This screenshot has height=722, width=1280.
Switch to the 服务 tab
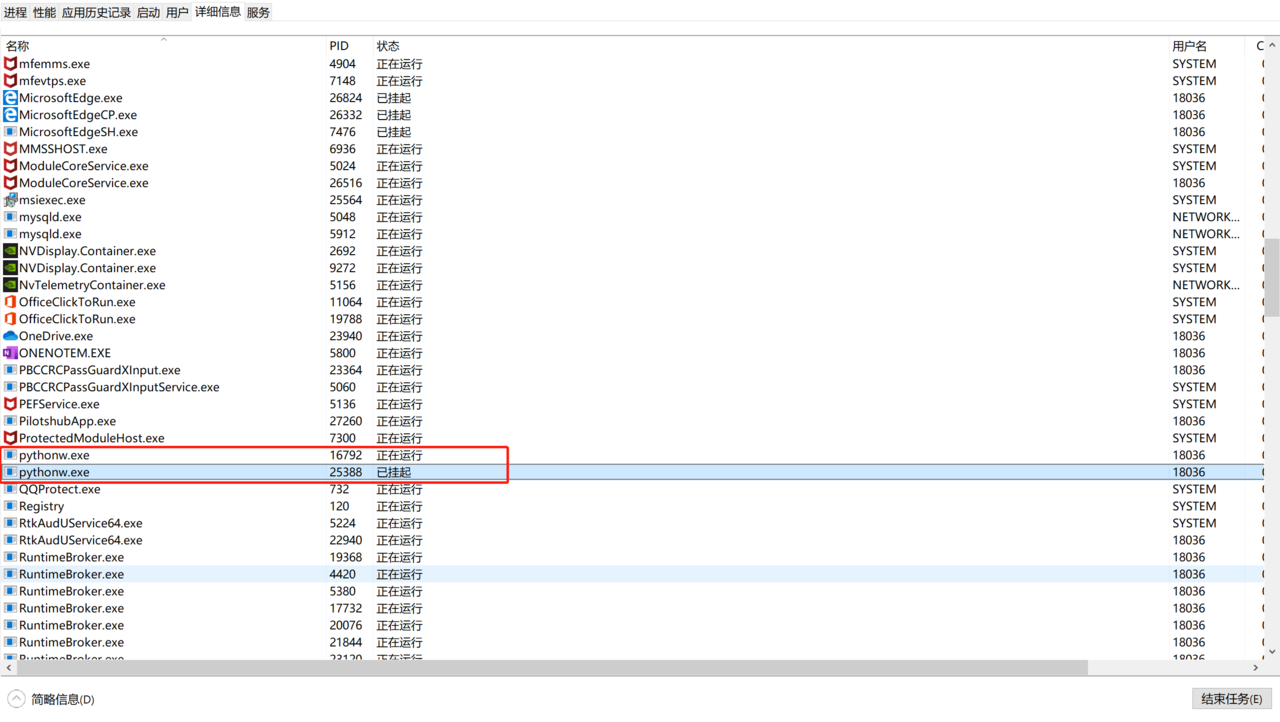258,12
